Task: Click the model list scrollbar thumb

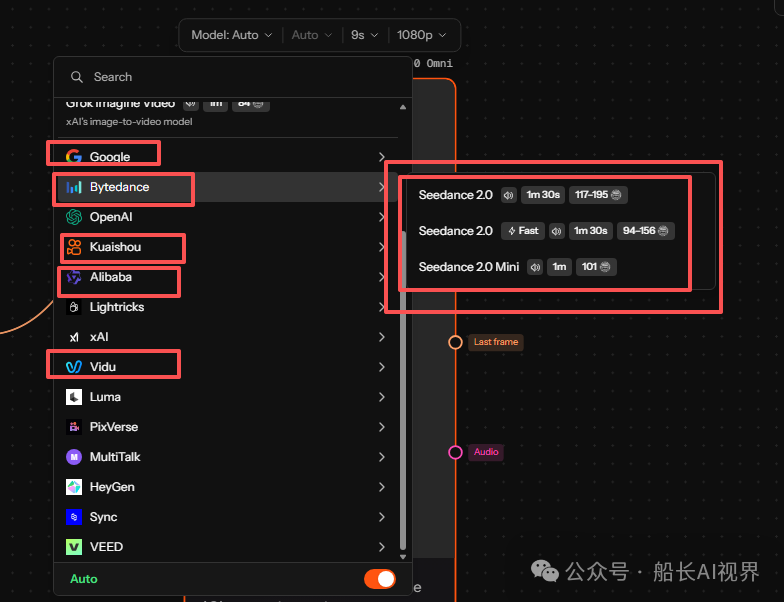Action: pyautogui.click(x=403, y=390)
